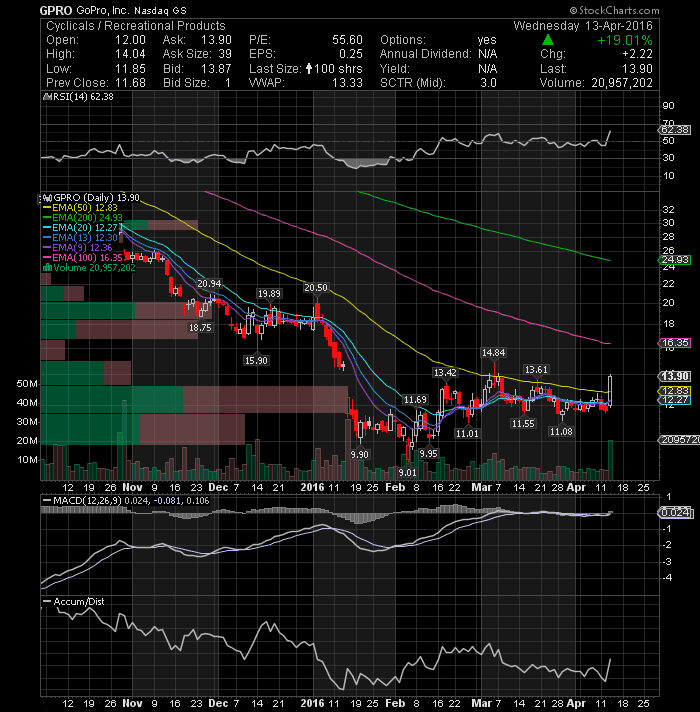Click the 11.69 price label
Image resolution: width=700 pixels, height=712 pixels.
tap(415, 400)
